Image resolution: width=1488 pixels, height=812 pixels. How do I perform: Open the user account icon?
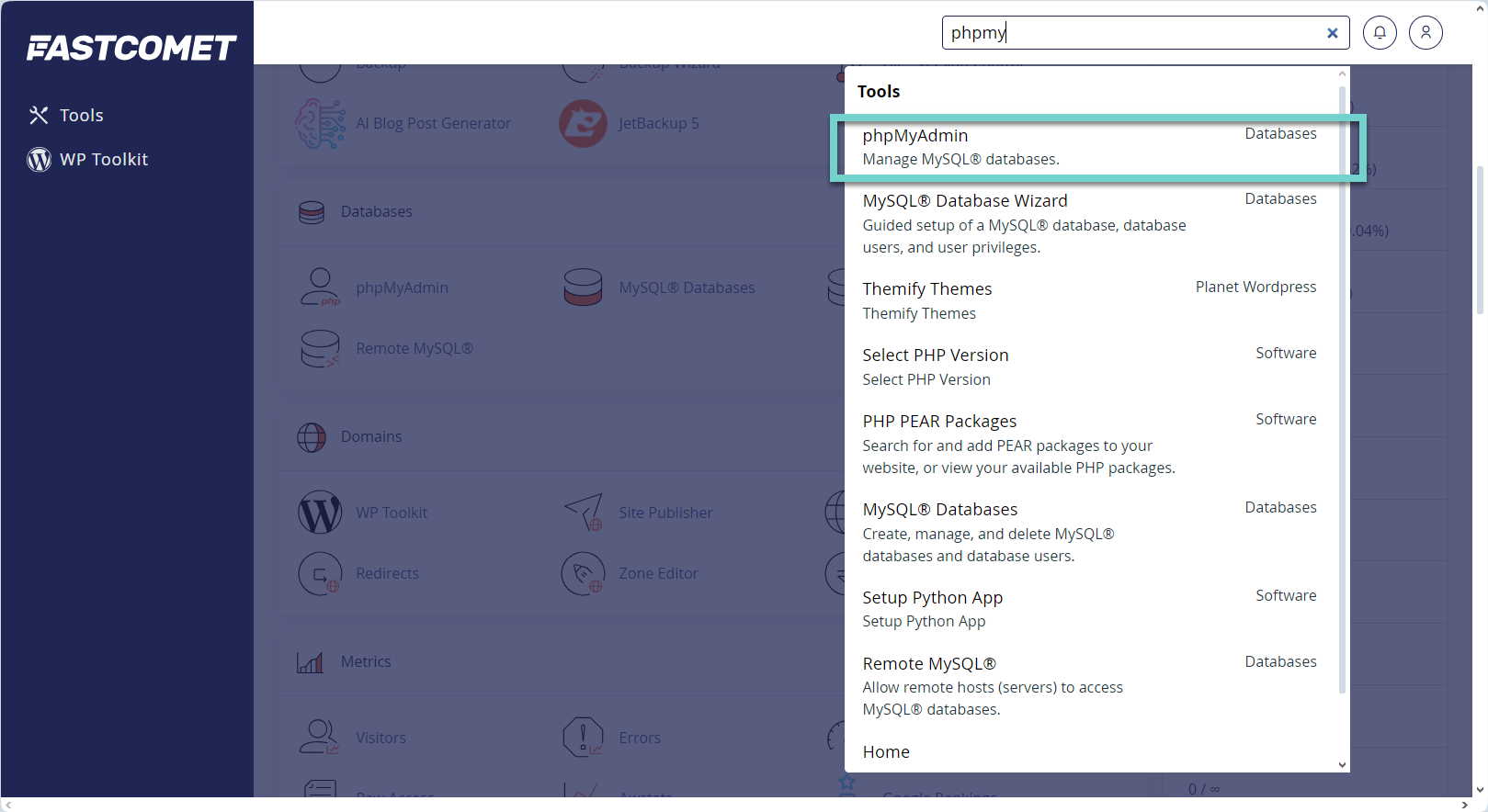(1426, 33)
